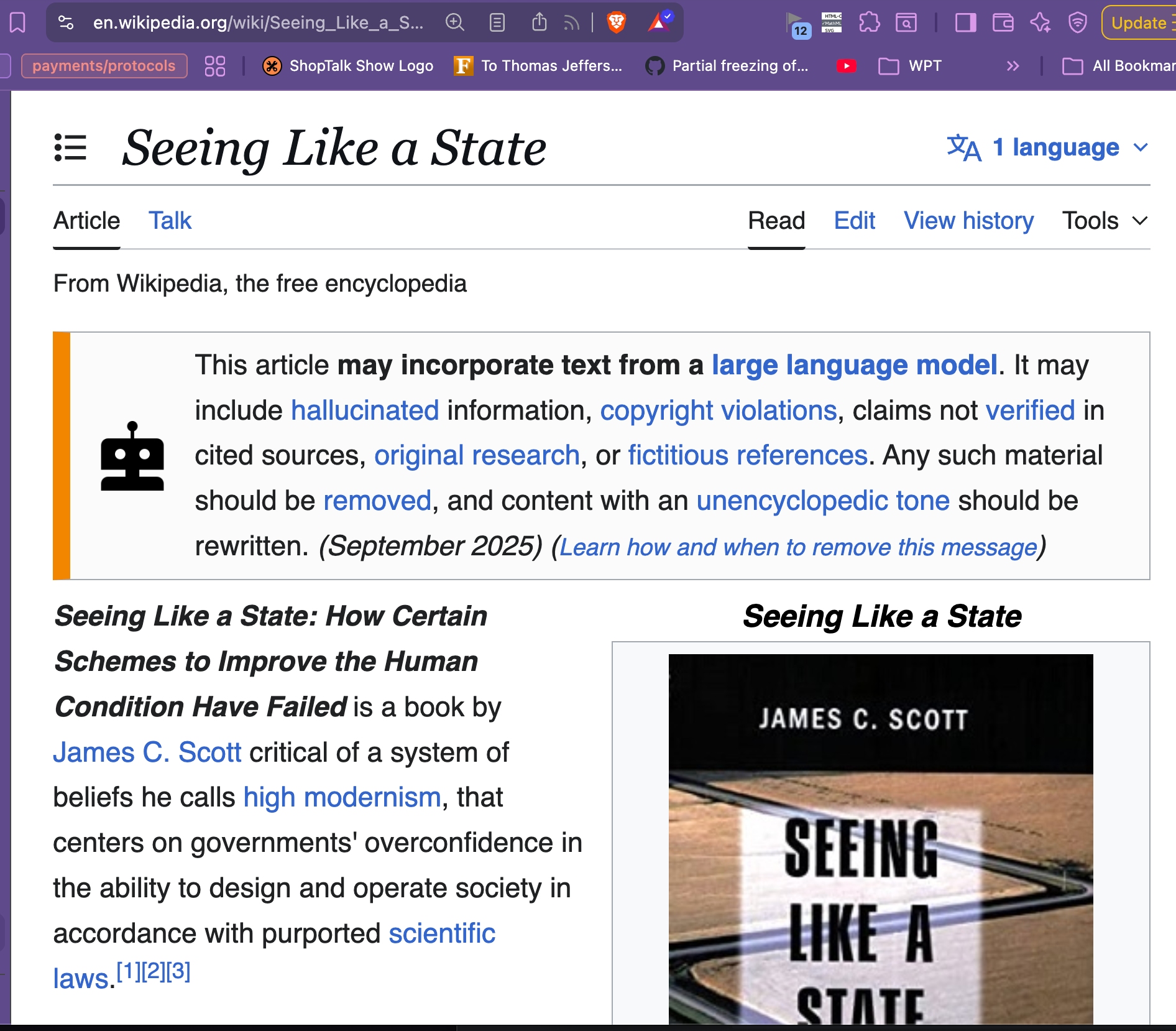Expand the 1 language dropdown

1047,147
